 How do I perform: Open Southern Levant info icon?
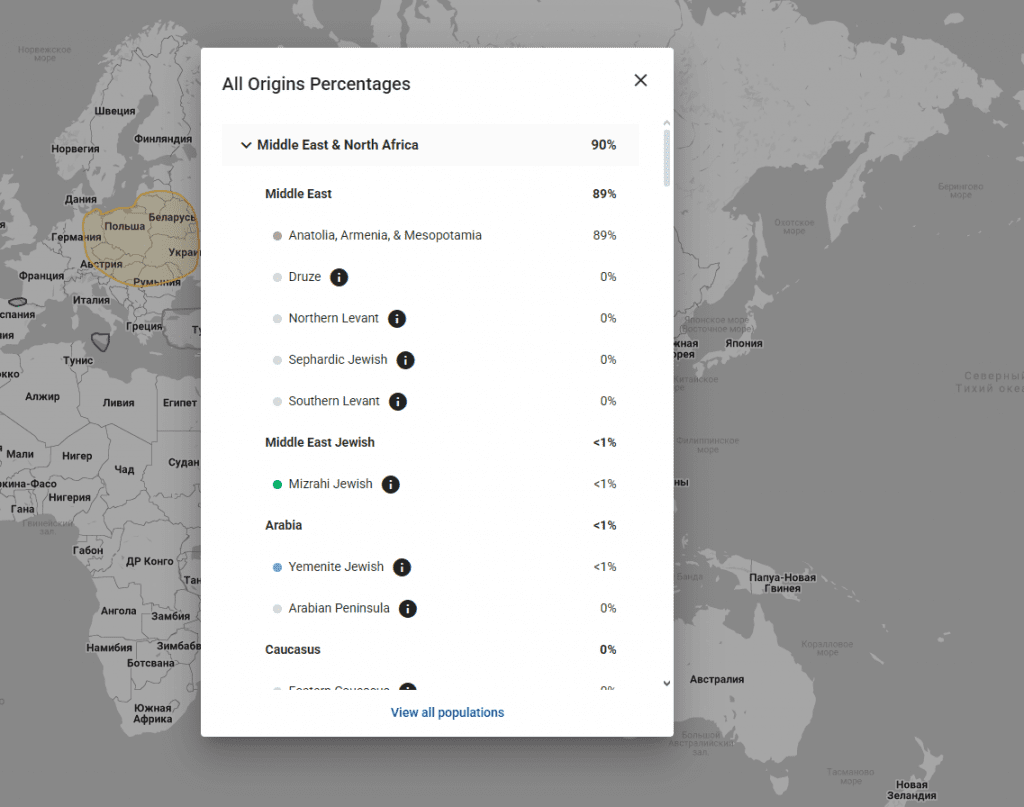[x=398, y=402]
